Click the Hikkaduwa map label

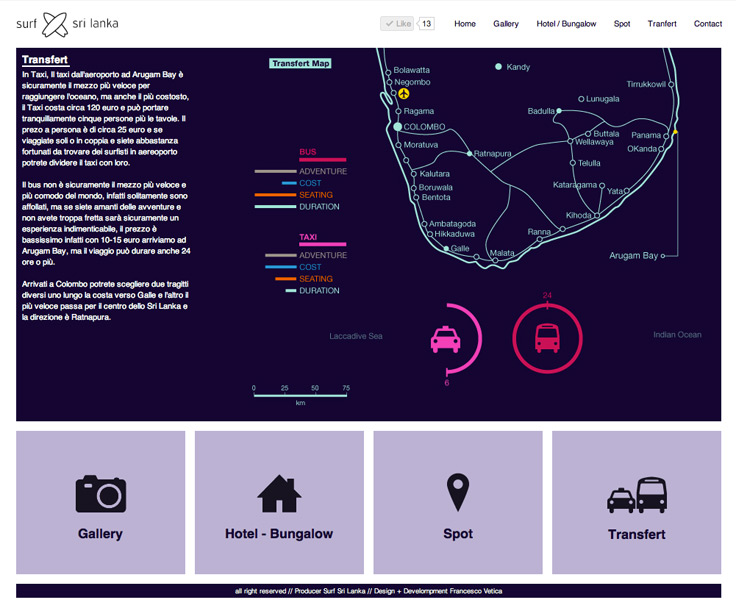coord(454,234)
